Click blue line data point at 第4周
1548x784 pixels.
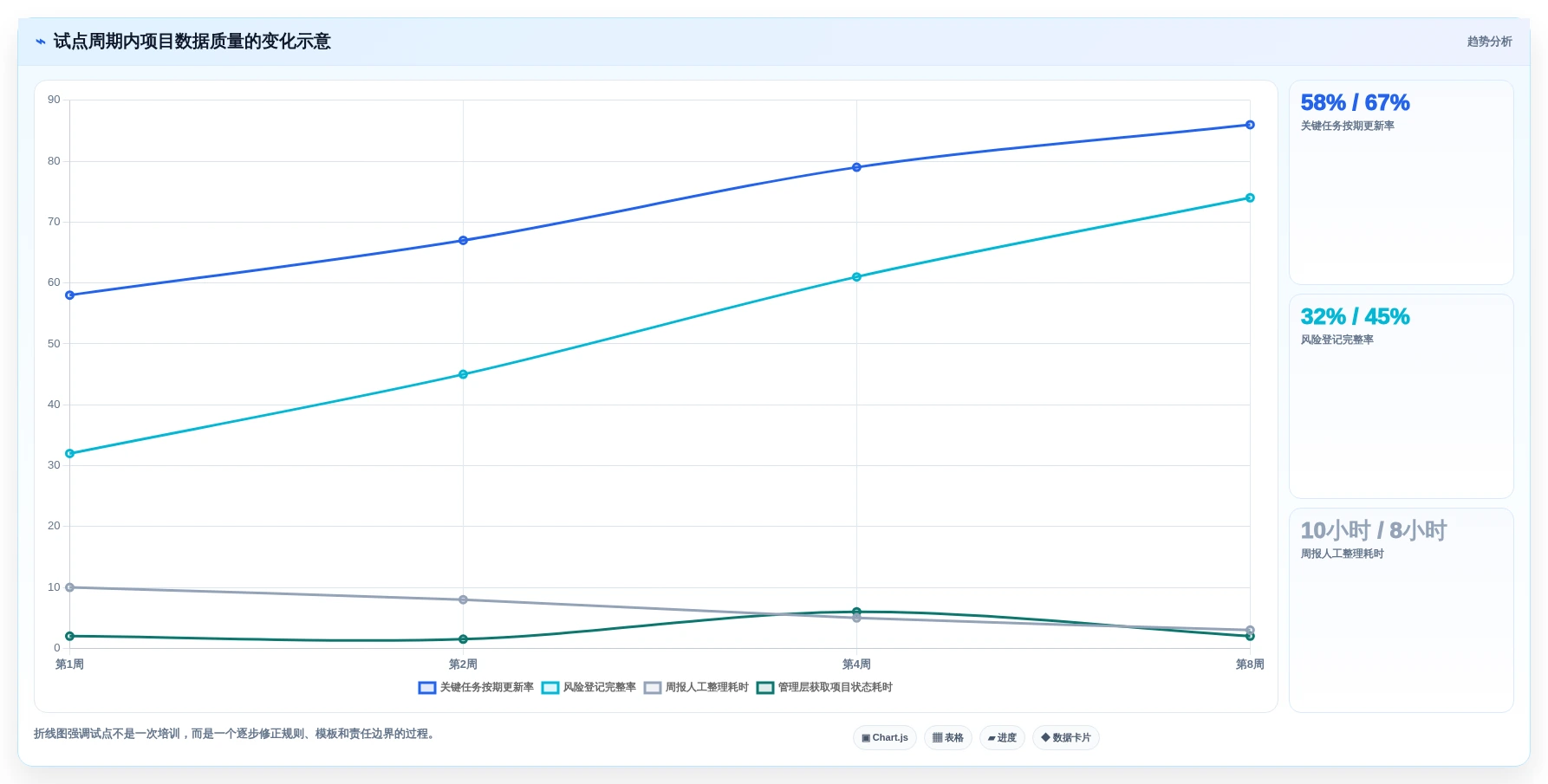tap(856, 167)
